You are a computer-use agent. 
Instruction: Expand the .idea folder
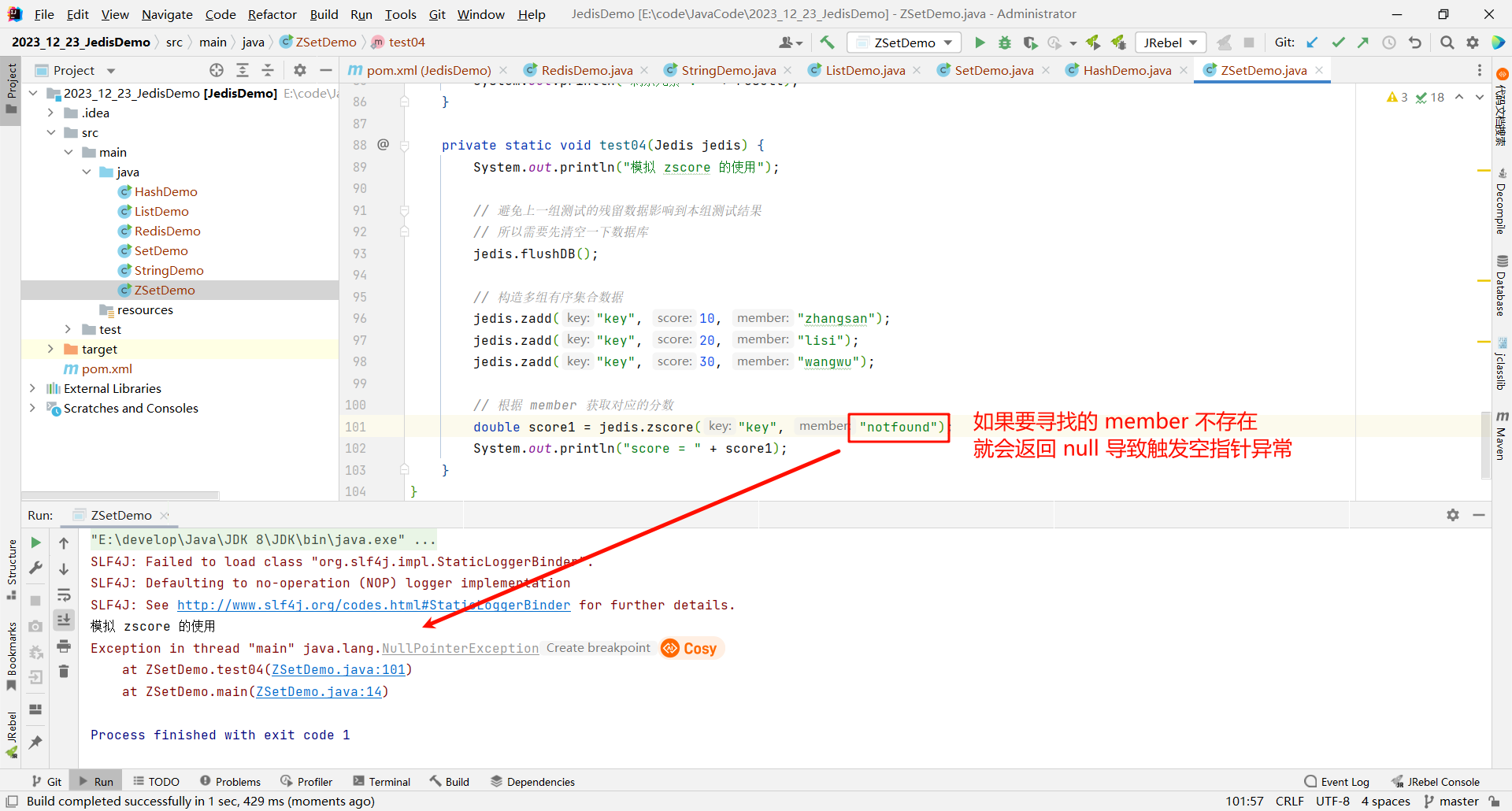pyautogui.click(x=51, y=113)
